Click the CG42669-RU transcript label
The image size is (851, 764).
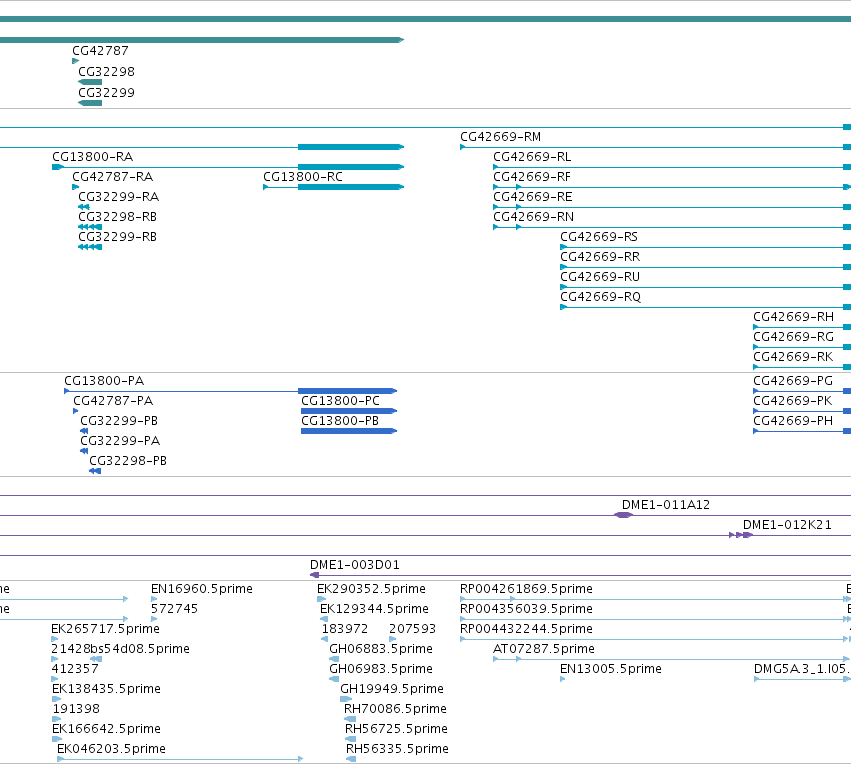pyautogui.click(x=600, y=277)
